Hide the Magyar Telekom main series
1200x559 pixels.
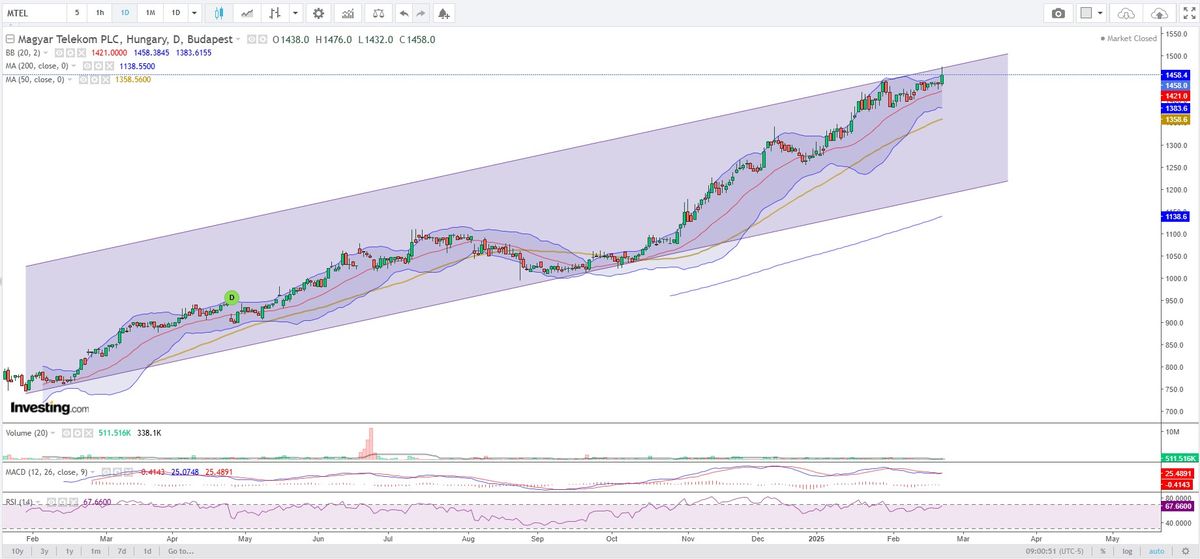coord(251,39)
